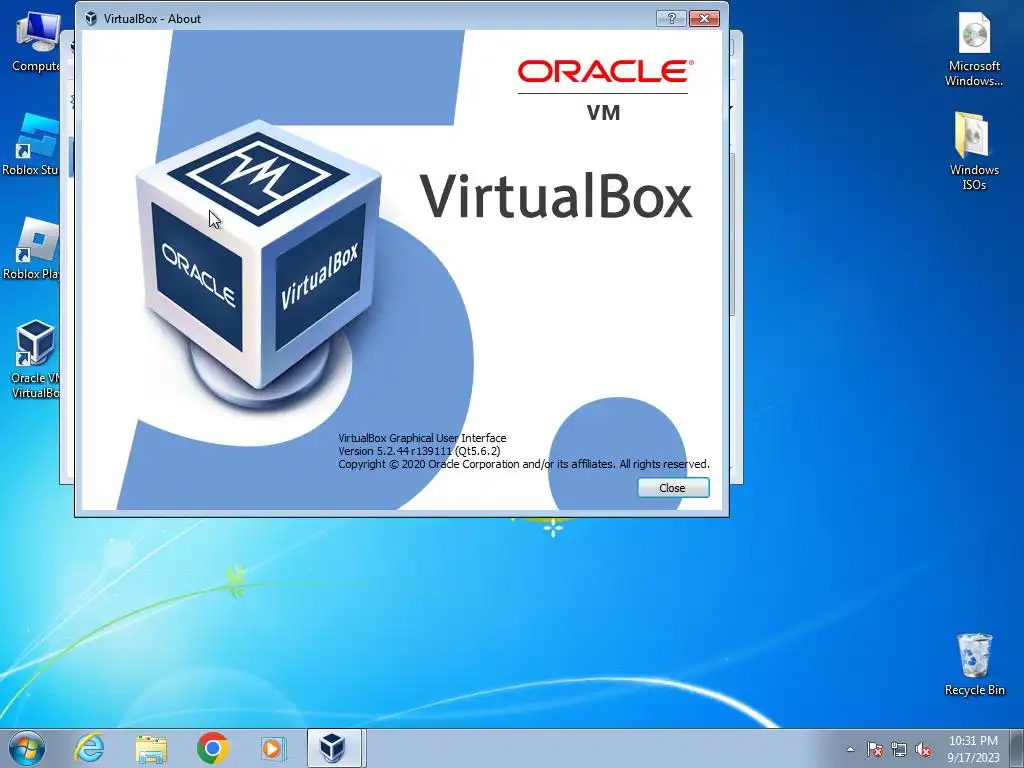
Task: Show hidden icons in the system tray
Action: click(850, 749)
